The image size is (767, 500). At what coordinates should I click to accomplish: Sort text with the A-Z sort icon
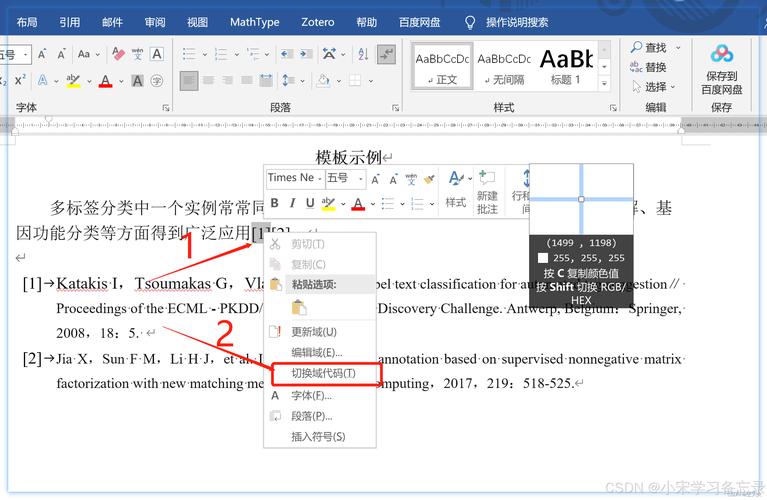point(363,54)
